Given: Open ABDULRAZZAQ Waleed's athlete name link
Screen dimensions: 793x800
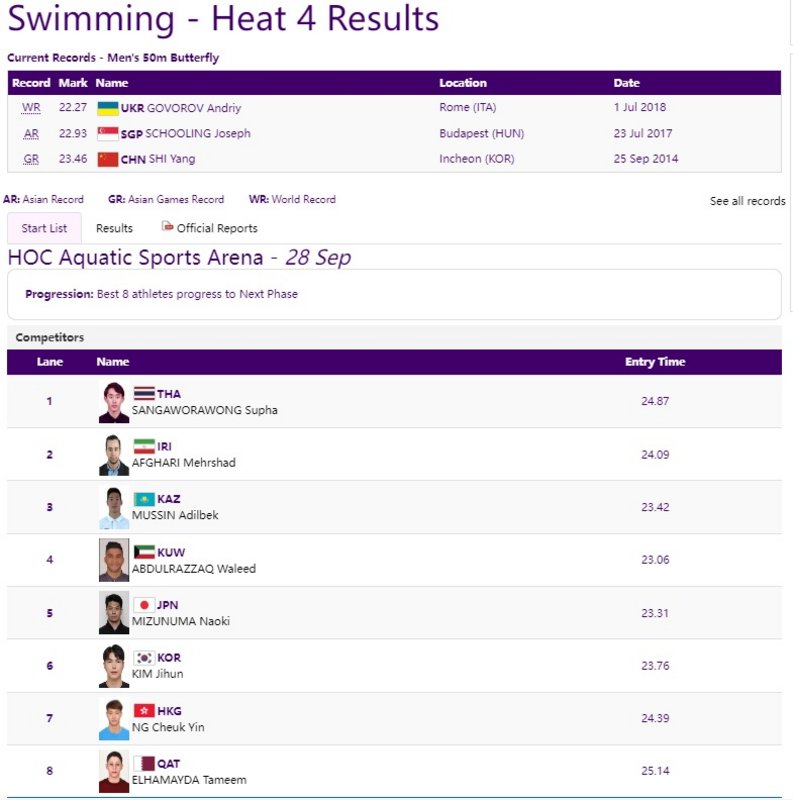Looking at the screenshot, I should [x=193, y=568].
